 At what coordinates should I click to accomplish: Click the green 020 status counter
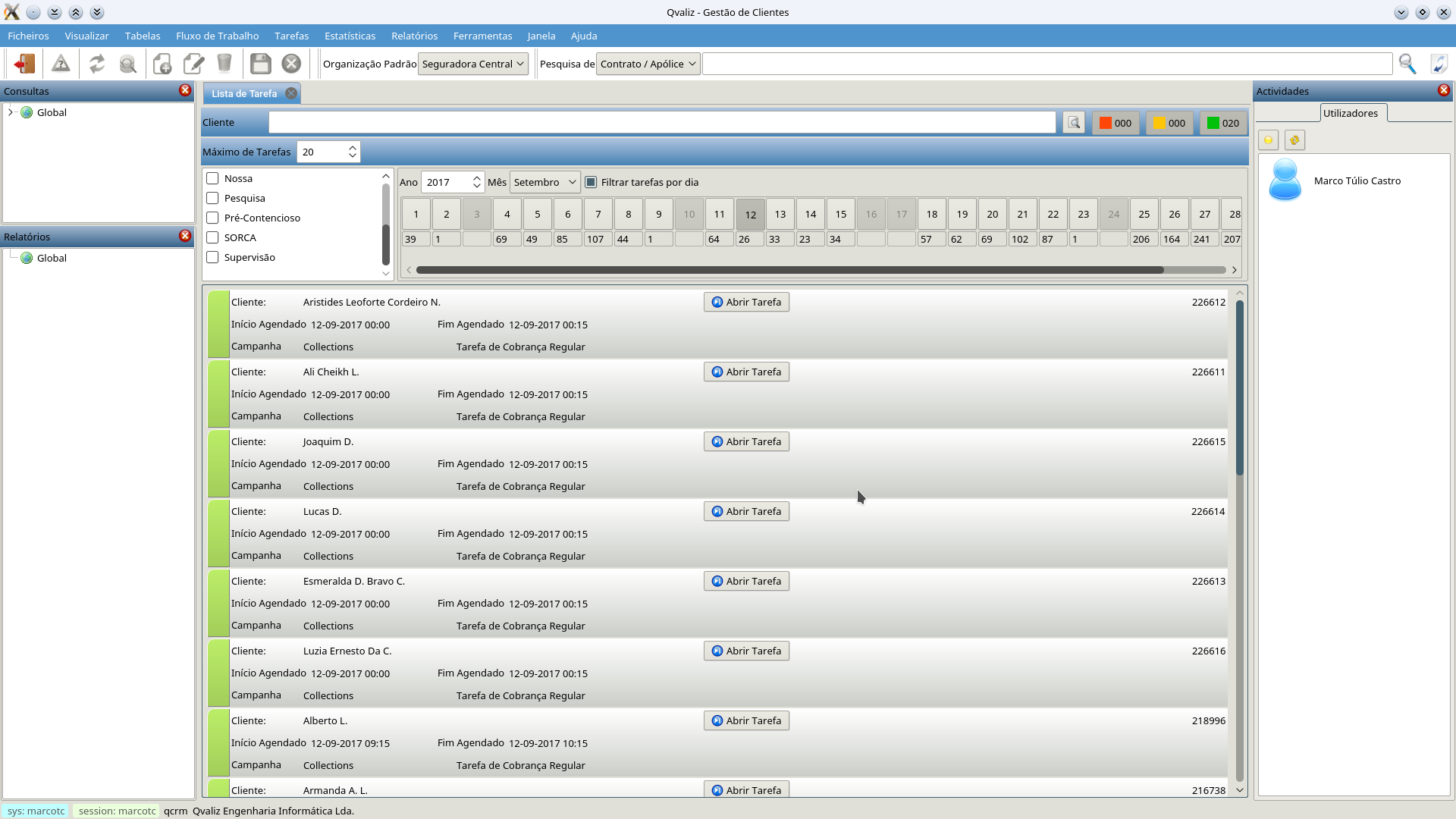[1222, 123]
